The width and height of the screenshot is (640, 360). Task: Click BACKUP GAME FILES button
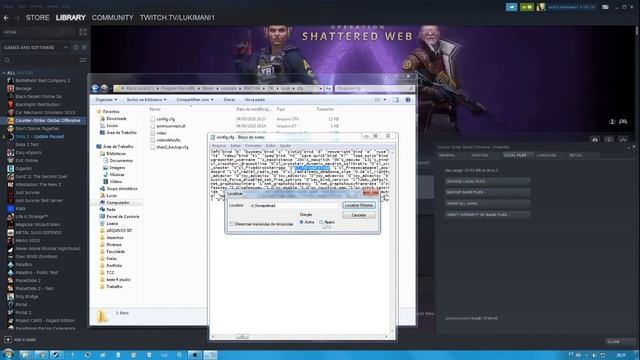[x=487, y=192]
